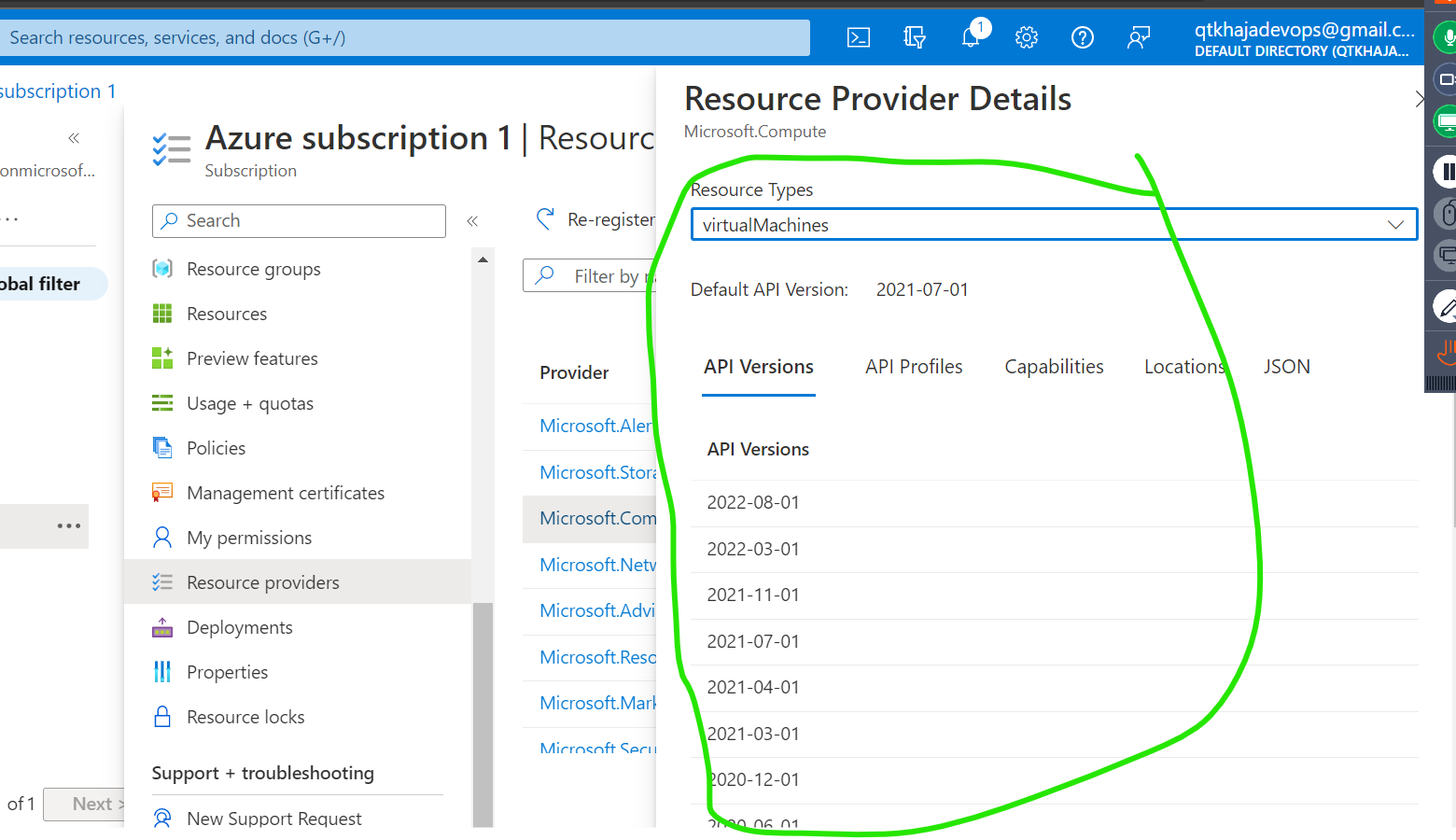Click the Re-register refresh icon
Viewport: 1456px width, 840px height.
tap(546, 219)
